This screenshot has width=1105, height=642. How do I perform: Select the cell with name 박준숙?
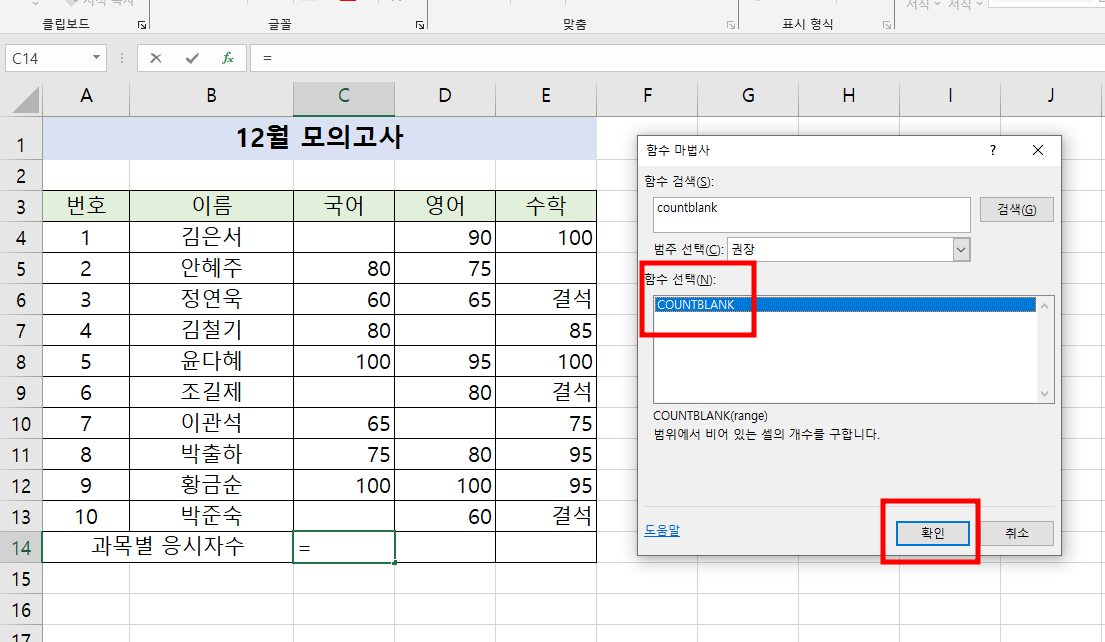[211, 517]
